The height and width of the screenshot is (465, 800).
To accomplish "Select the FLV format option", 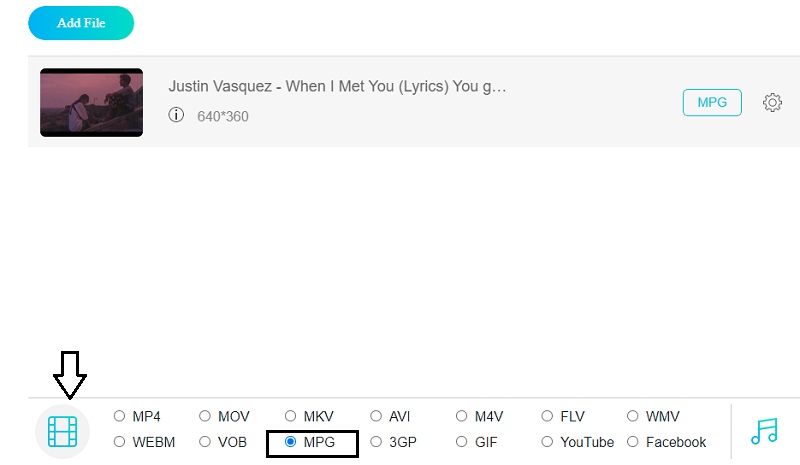I will coord(548,416).
